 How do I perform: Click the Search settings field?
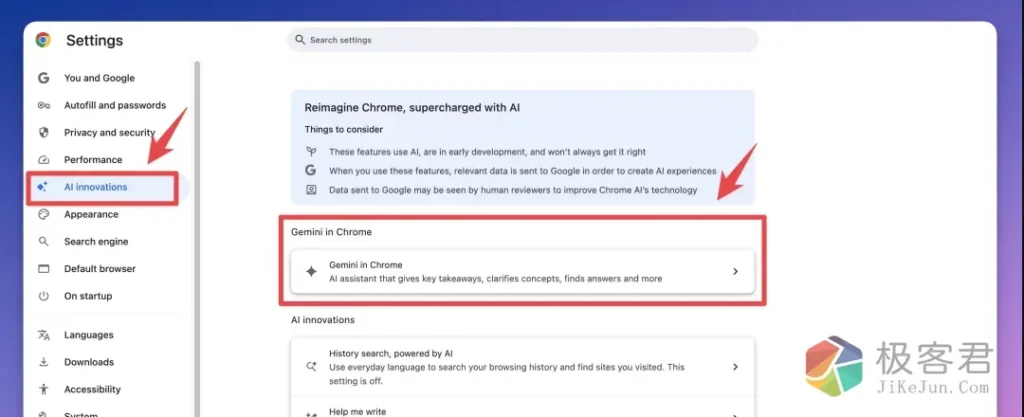[522, 40]
